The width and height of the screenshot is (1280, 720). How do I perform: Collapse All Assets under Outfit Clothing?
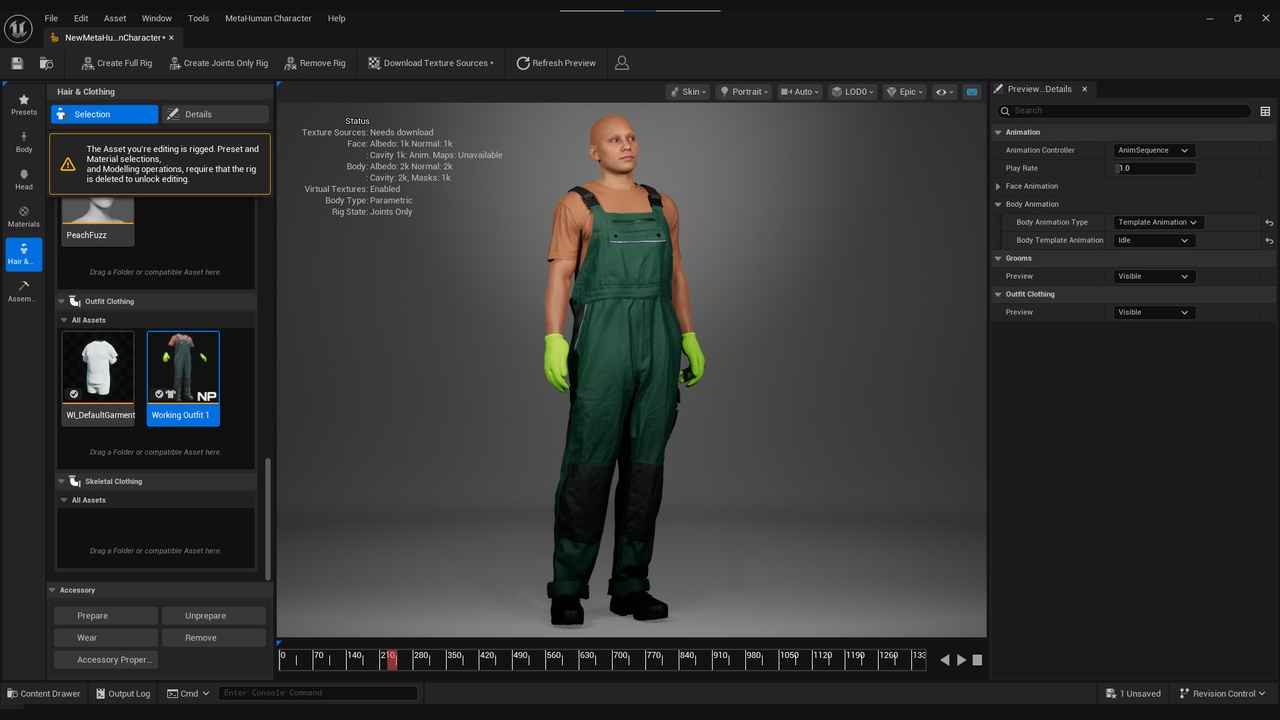coord(64,320)
